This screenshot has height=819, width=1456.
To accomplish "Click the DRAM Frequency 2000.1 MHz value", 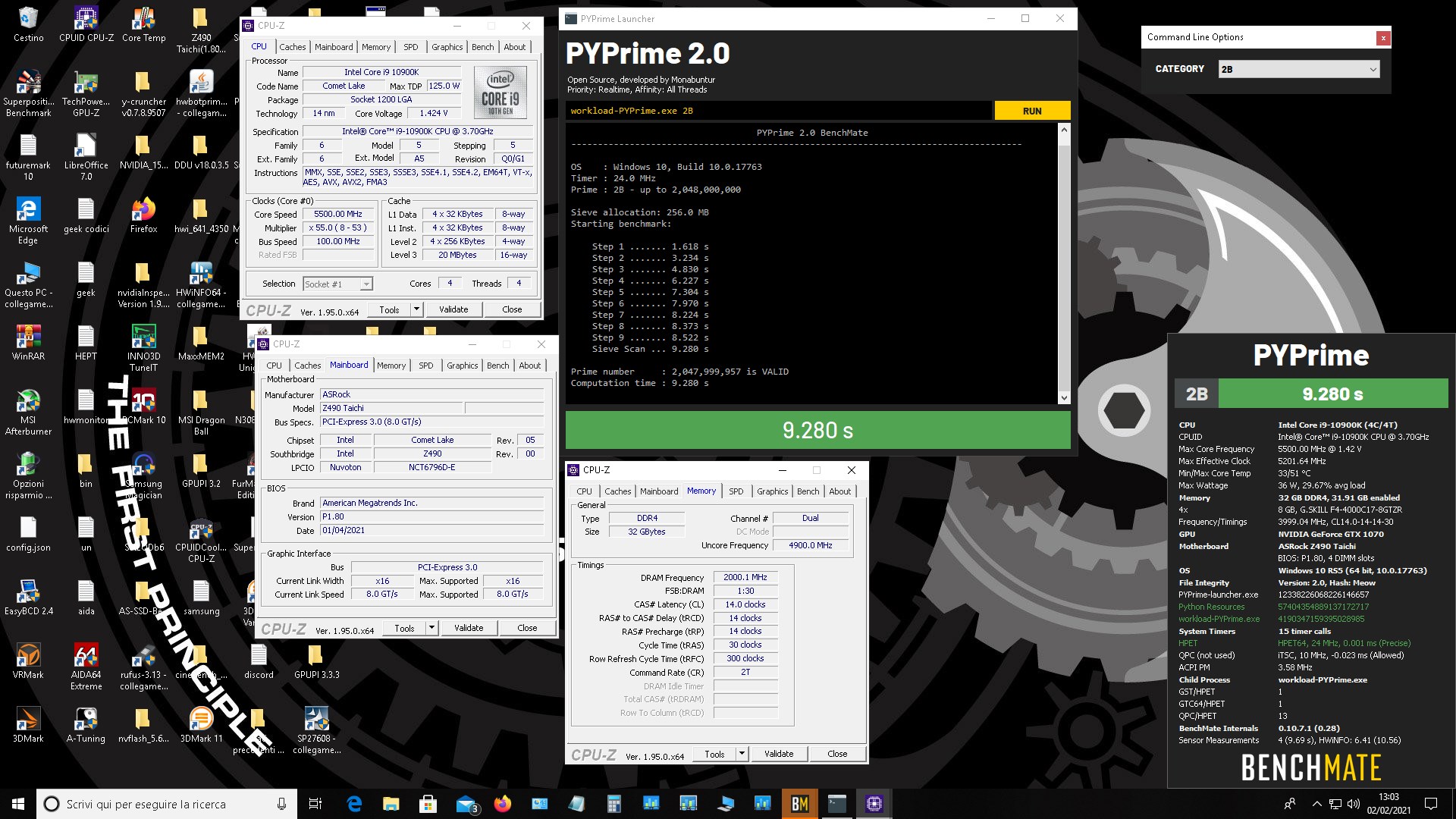I will coord(745,577).
